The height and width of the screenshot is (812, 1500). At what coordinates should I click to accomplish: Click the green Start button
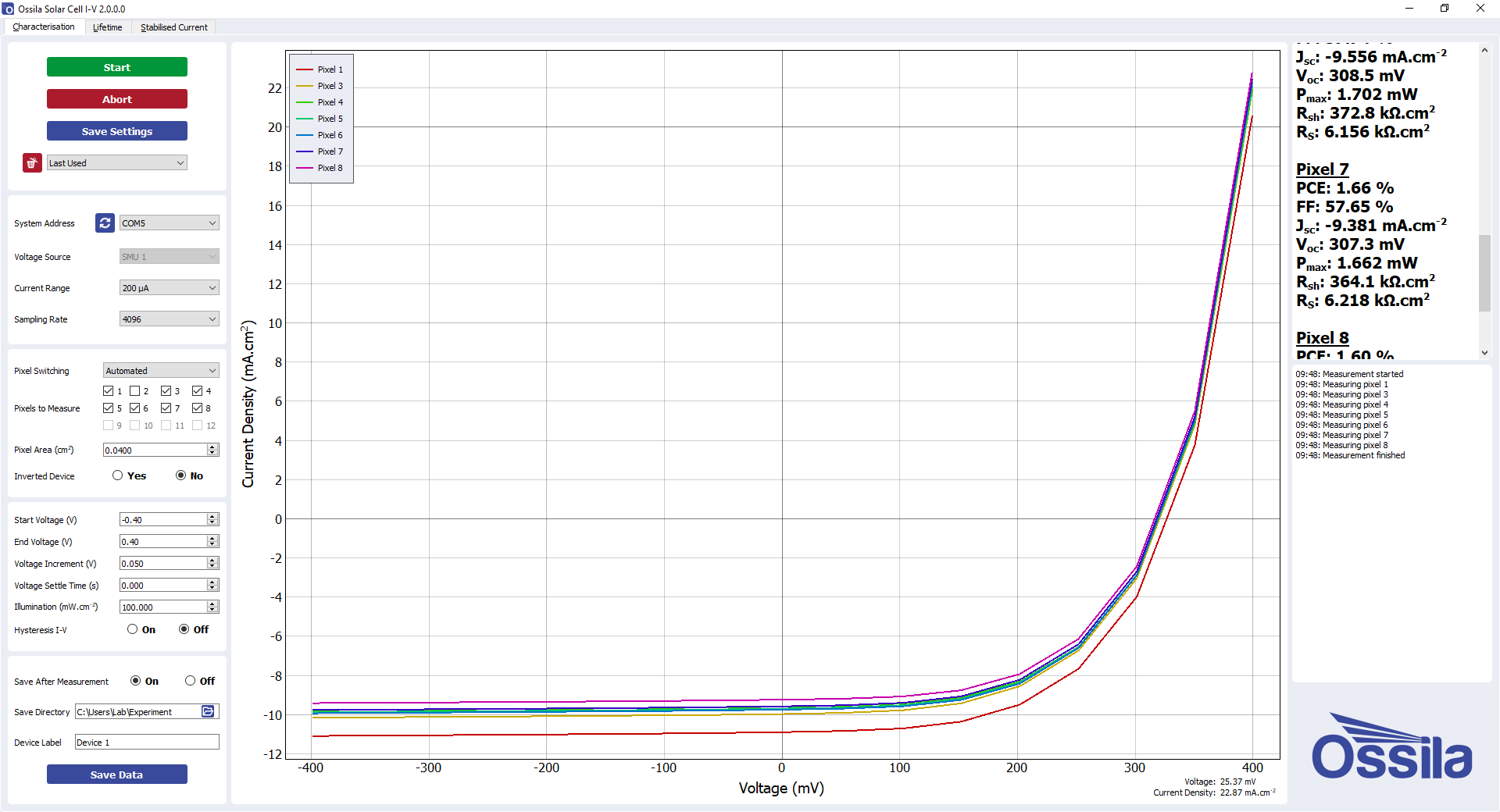click(x=117, y=67)
